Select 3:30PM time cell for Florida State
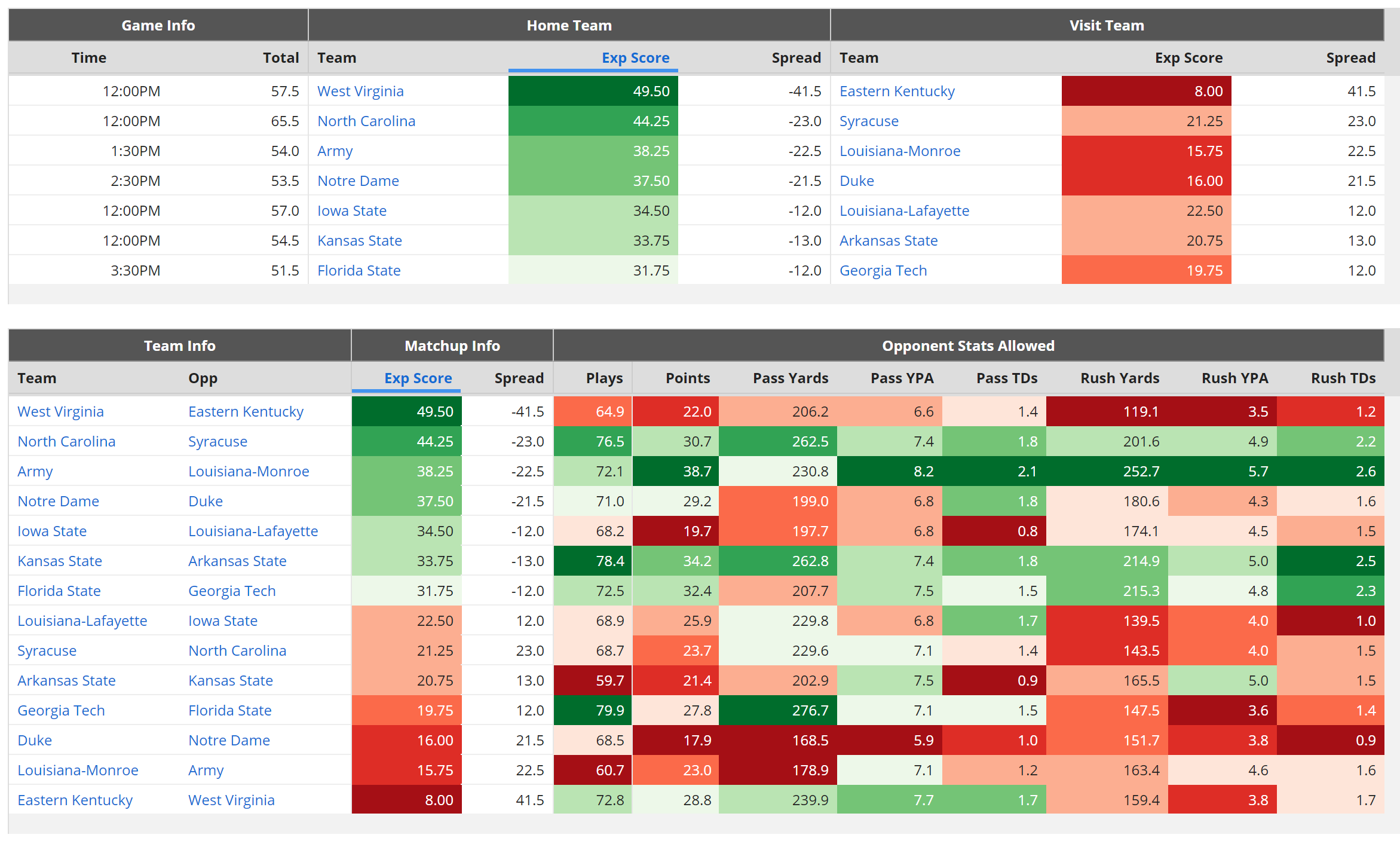Image resolution: width=1400 pixels, height=853 pixels. [x=89, y=270]
